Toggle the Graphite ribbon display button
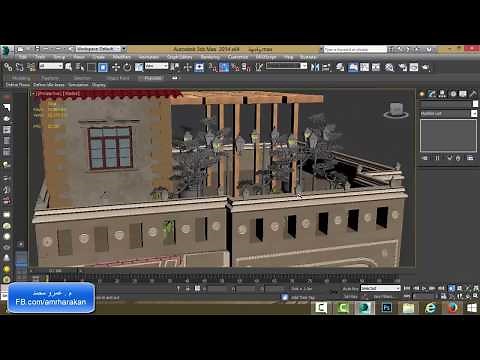Viewport: 480px width, 360px height. click(353, 67)
